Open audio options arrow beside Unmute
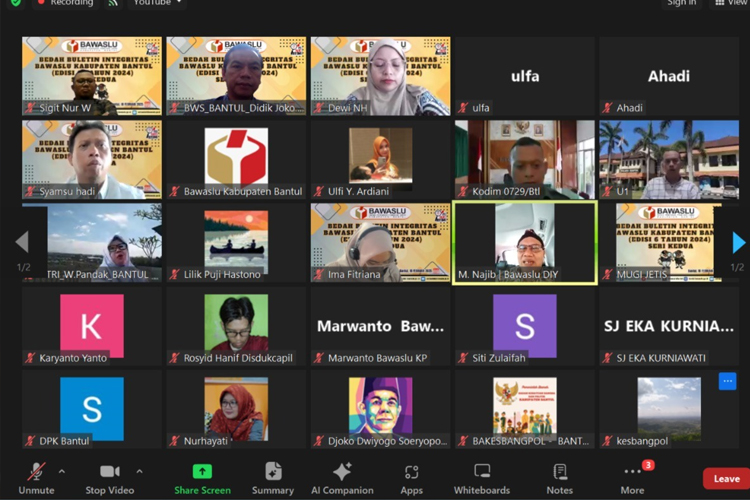 (62, 471)
